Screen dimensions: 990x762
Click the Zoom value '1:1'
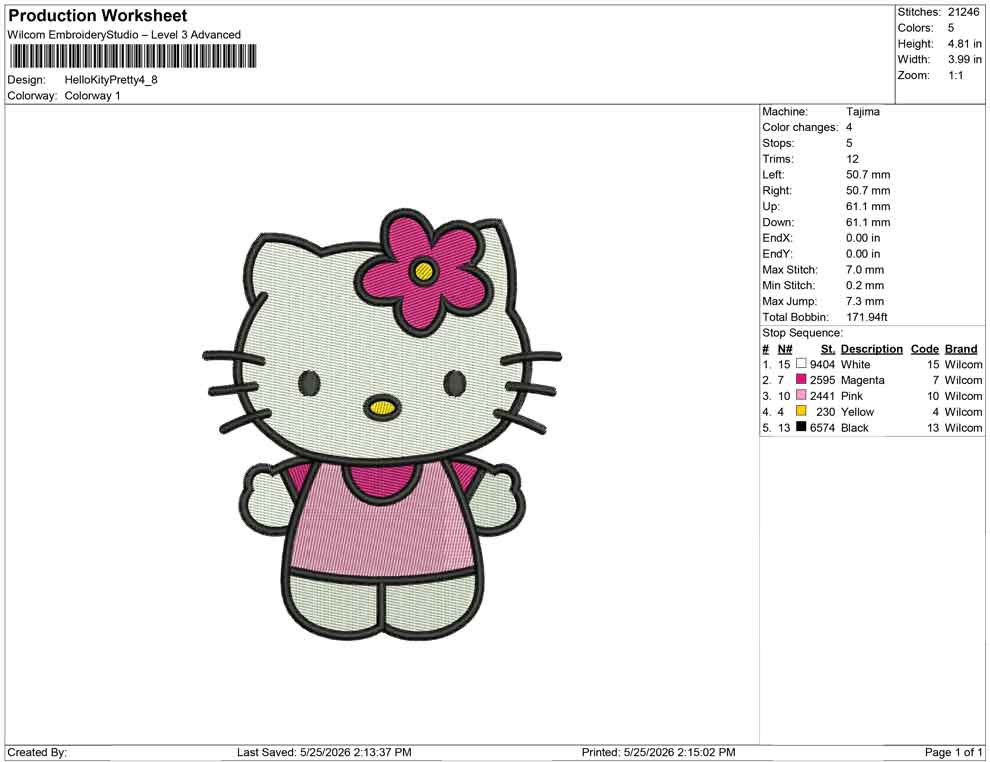956,75
